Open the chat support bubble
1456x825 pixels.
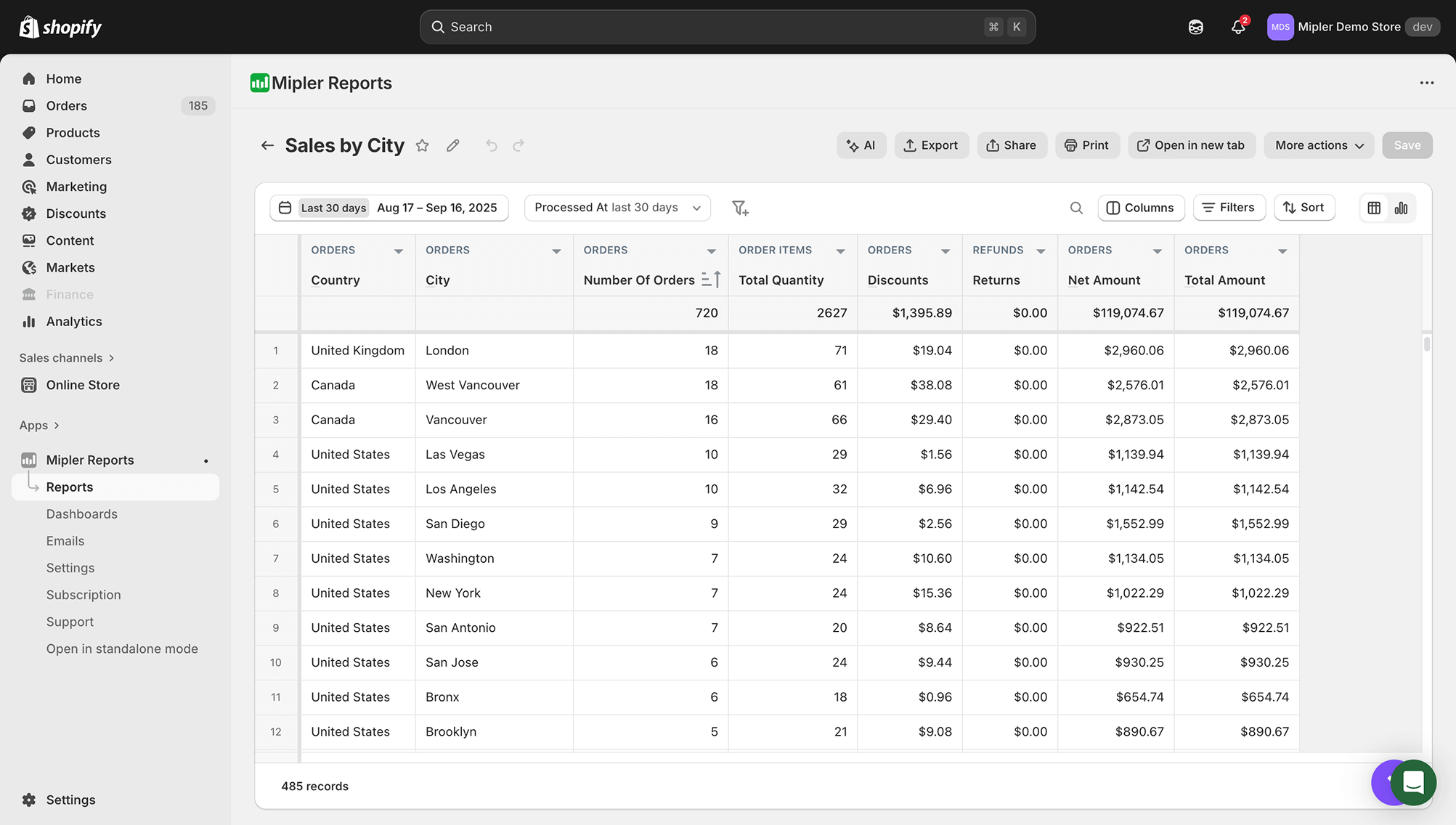coord(1413,782)
